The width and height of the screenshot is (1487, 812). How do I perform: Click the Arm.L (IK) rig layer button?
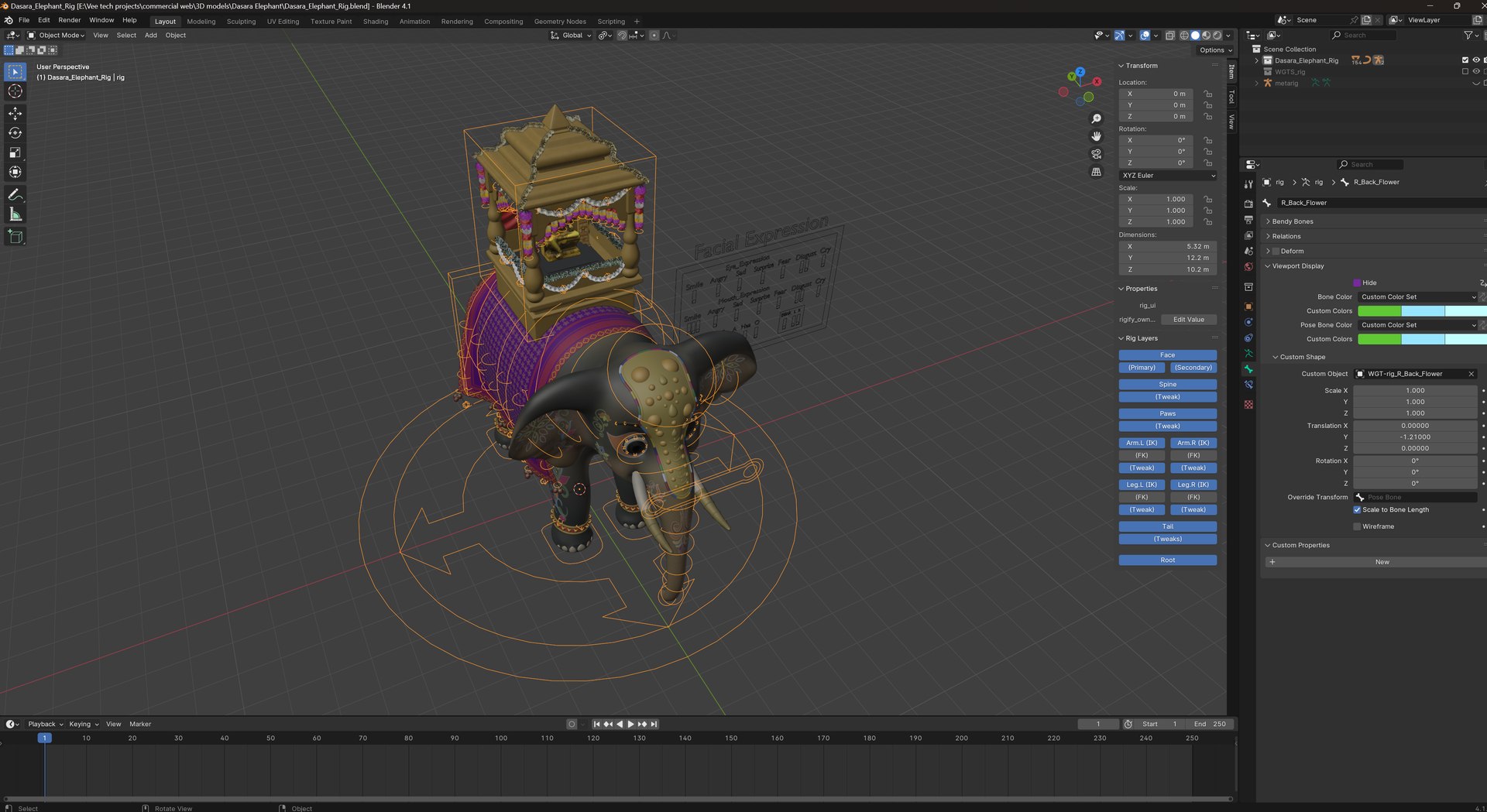coord(1142,443)
